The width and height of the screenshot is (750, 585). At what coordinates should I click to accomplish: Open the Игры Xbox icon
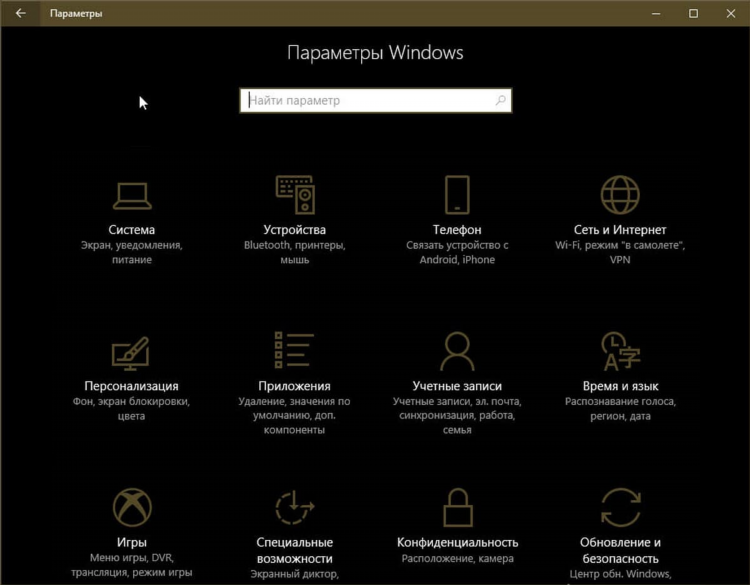(x=132, y=507)
